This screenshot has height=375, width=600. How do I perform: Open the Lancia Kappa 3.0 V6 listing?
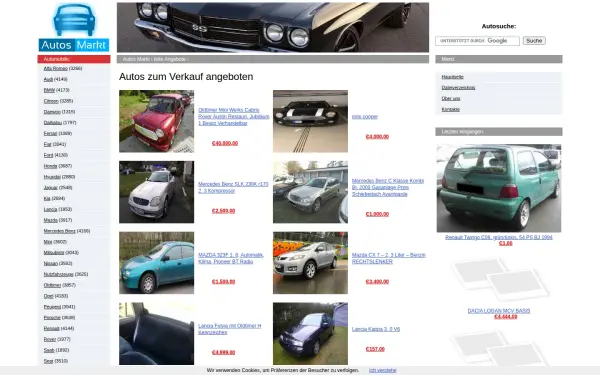coord(376,329)
